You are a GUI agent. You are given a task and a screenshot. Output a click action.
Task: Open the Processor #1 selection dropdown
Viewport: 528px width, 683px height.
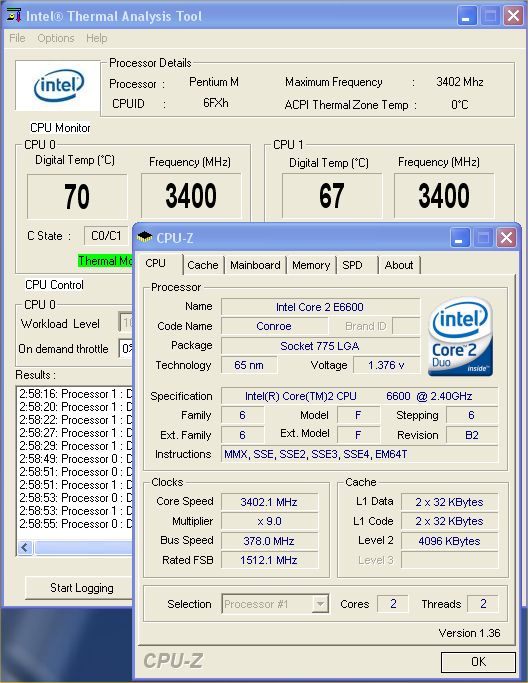click(x=320, y=604)
